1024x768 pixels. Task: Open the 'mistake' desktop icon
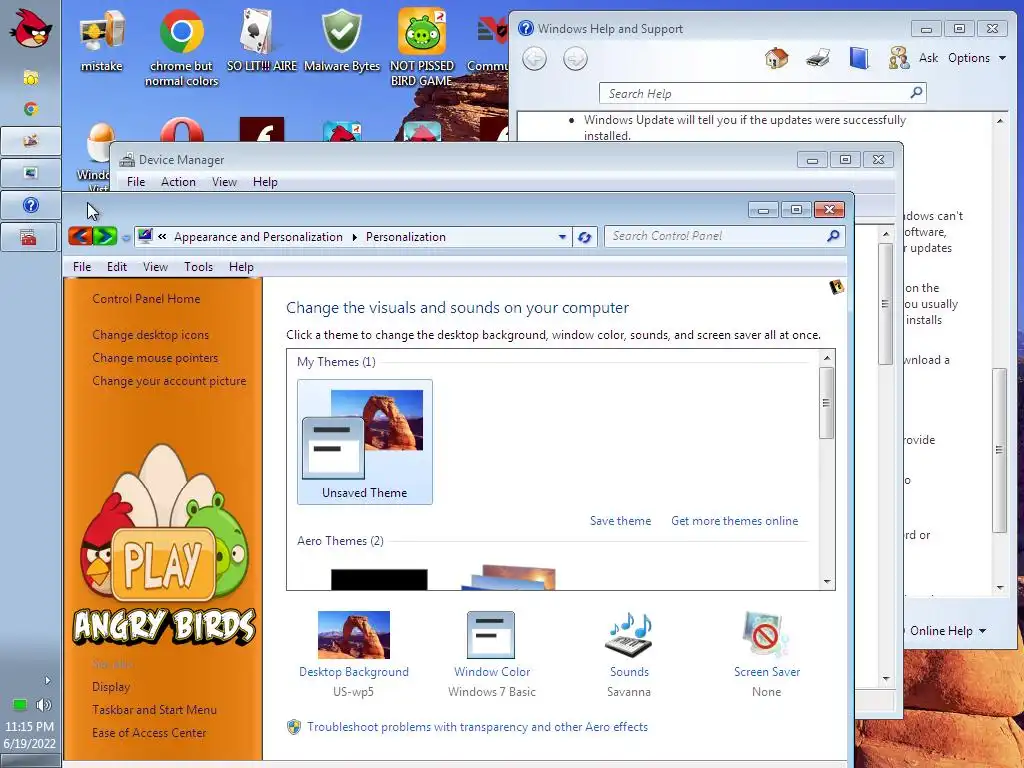(101, 41)
